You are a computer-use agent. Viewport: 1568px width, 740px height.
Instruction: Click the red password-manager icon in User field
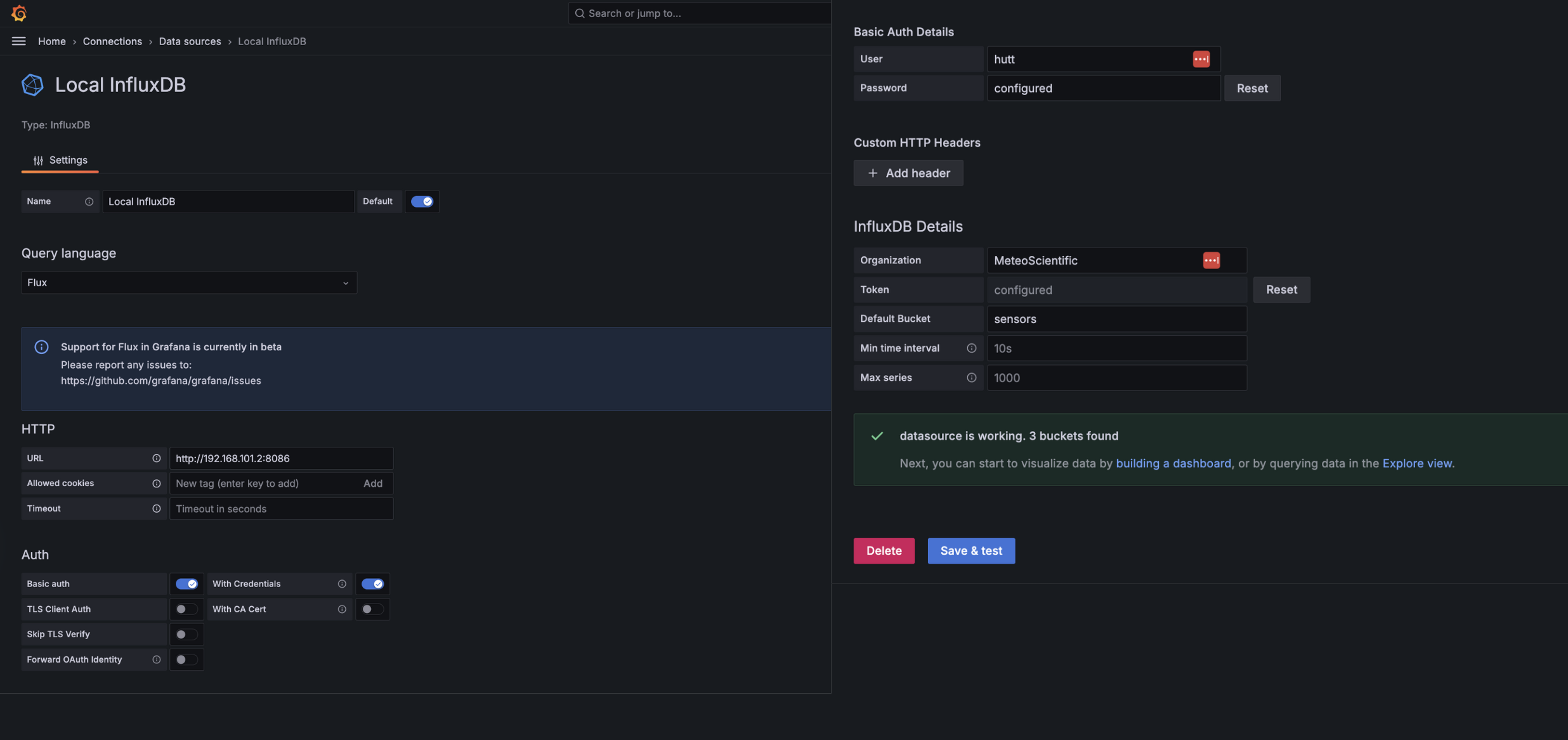[x=1201, y=59]
